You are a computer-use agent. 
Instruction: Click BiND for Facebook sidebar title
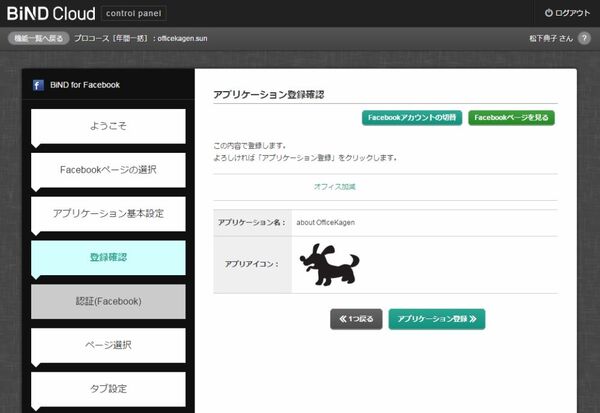tap(85, 85)
